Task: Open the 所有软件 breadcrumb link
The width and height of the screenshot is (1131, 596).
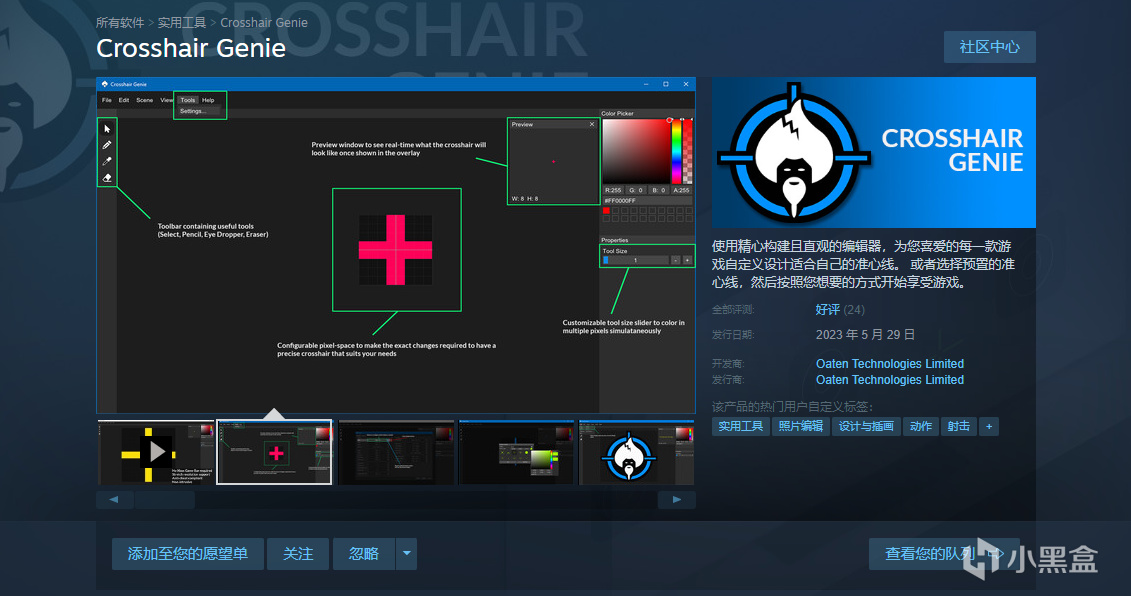Action: click(x=120, y=22)
